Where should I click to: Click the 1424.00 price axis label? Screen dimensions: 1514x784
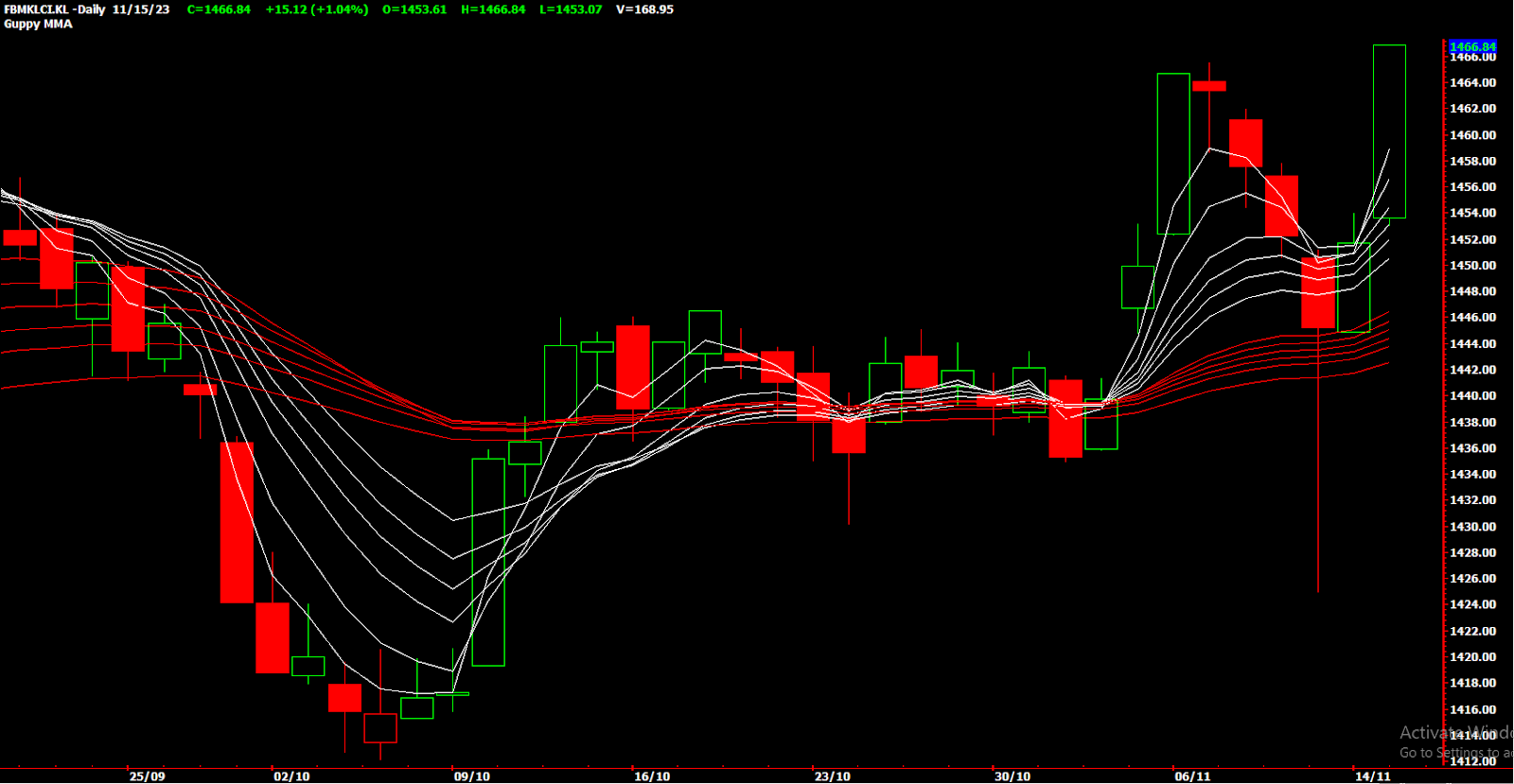[1473, 605]
